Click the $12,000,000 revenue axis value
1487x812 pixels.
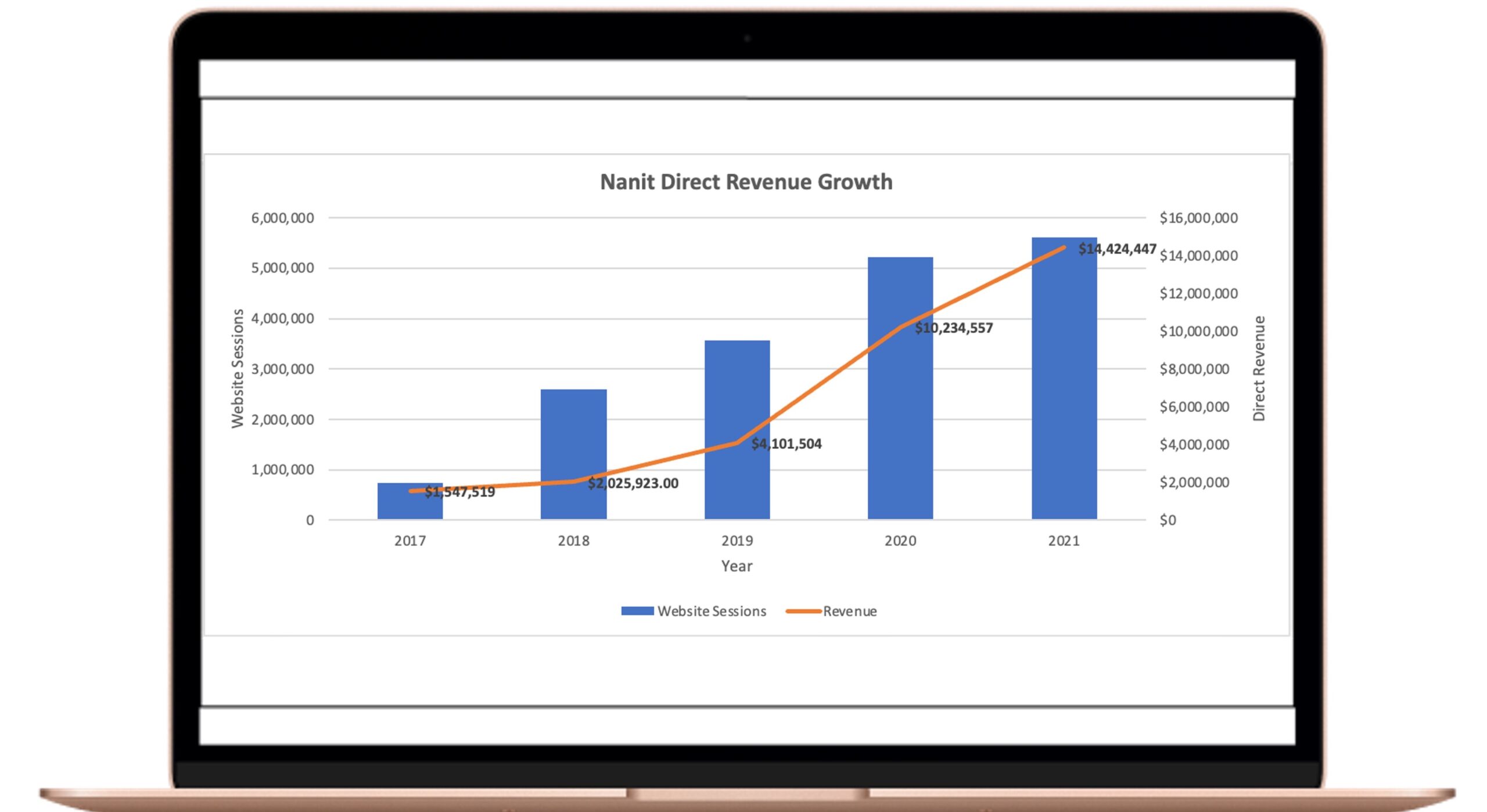[x=1199, y=294]
